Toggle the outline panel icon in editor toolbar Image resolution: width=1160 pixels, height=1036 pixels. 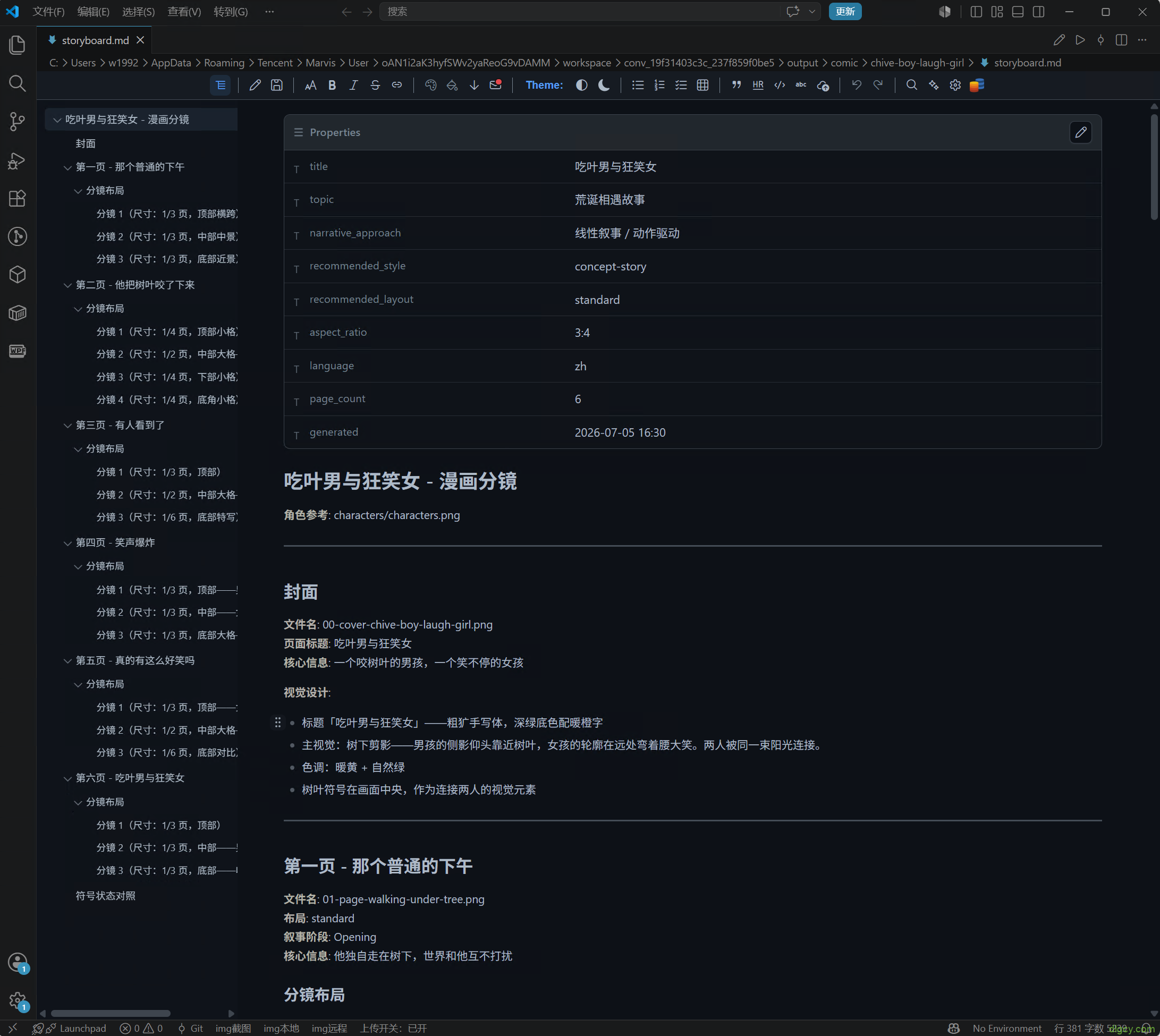221,86
